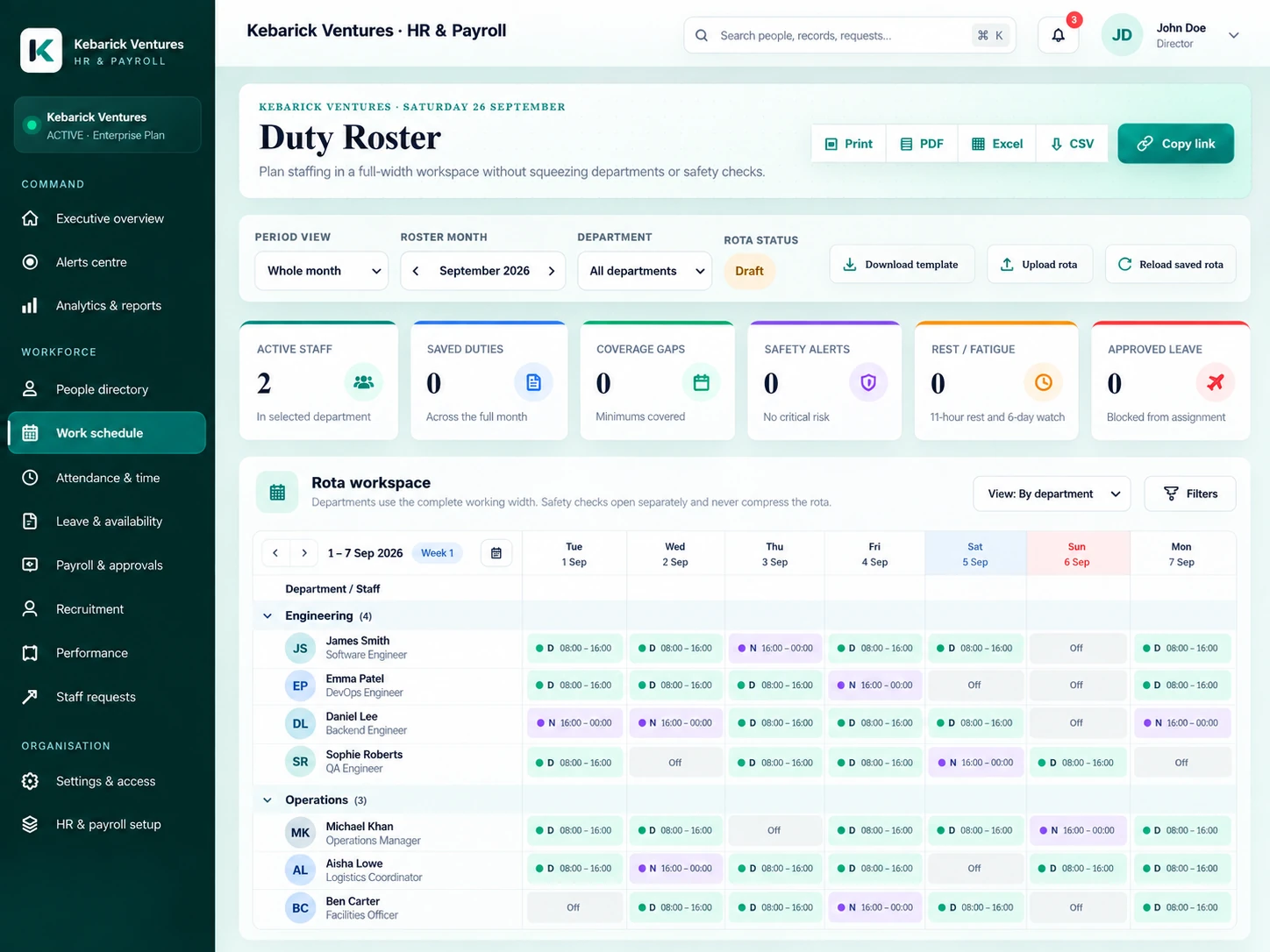Click Upload rota button

pyautogui.click(x=1039, y=264)
